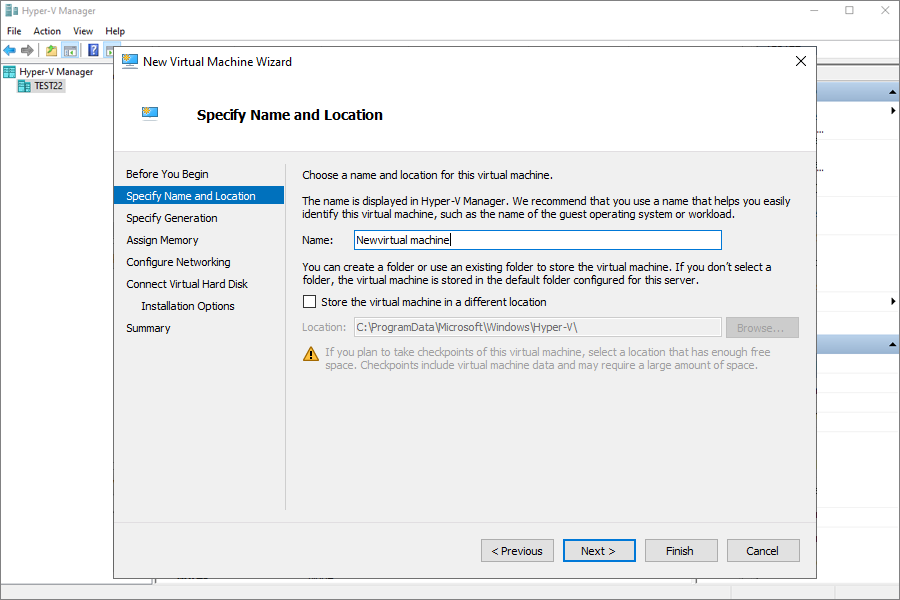Image resolution: width=900 pixels, height=600 pixels.
Task: Click the Up One Level folder icon
Action: pyautogui.click(x=52, y=51)
